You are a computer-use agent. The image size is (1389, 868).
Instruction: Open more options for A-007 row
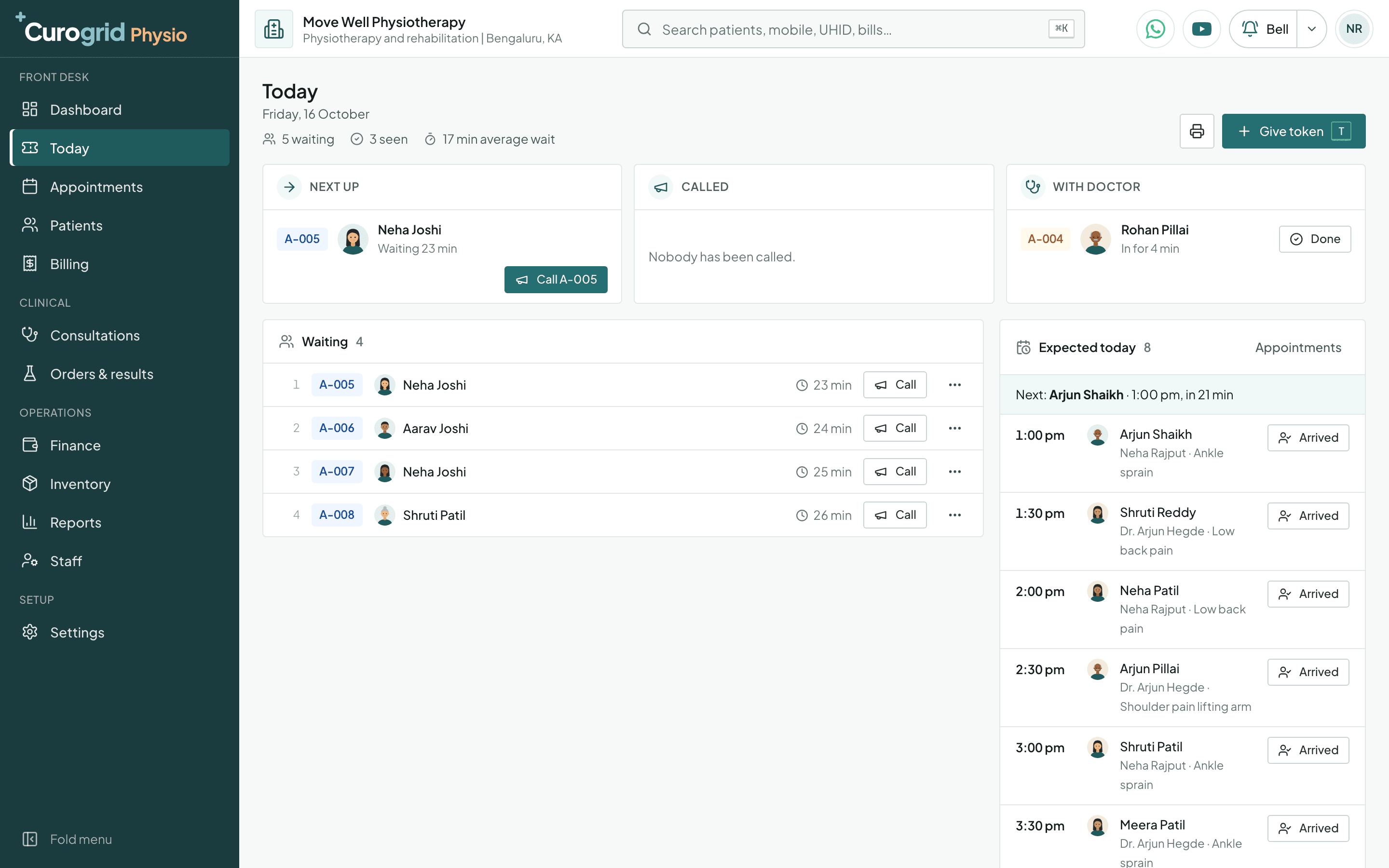coord(954,471)
